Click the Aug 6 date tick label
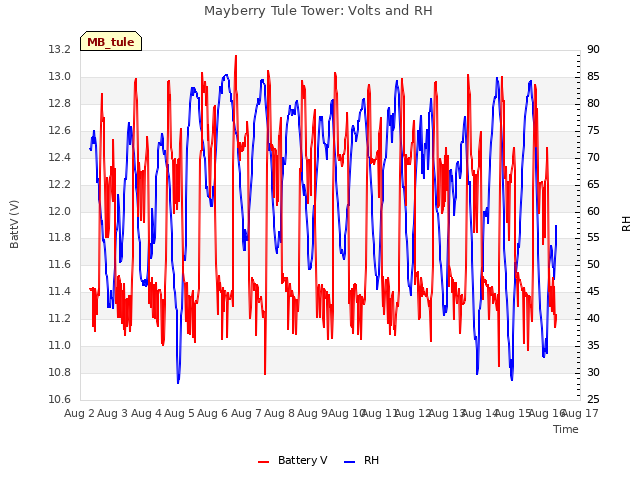This screenshot has height=480, width=640. [212, 413]
